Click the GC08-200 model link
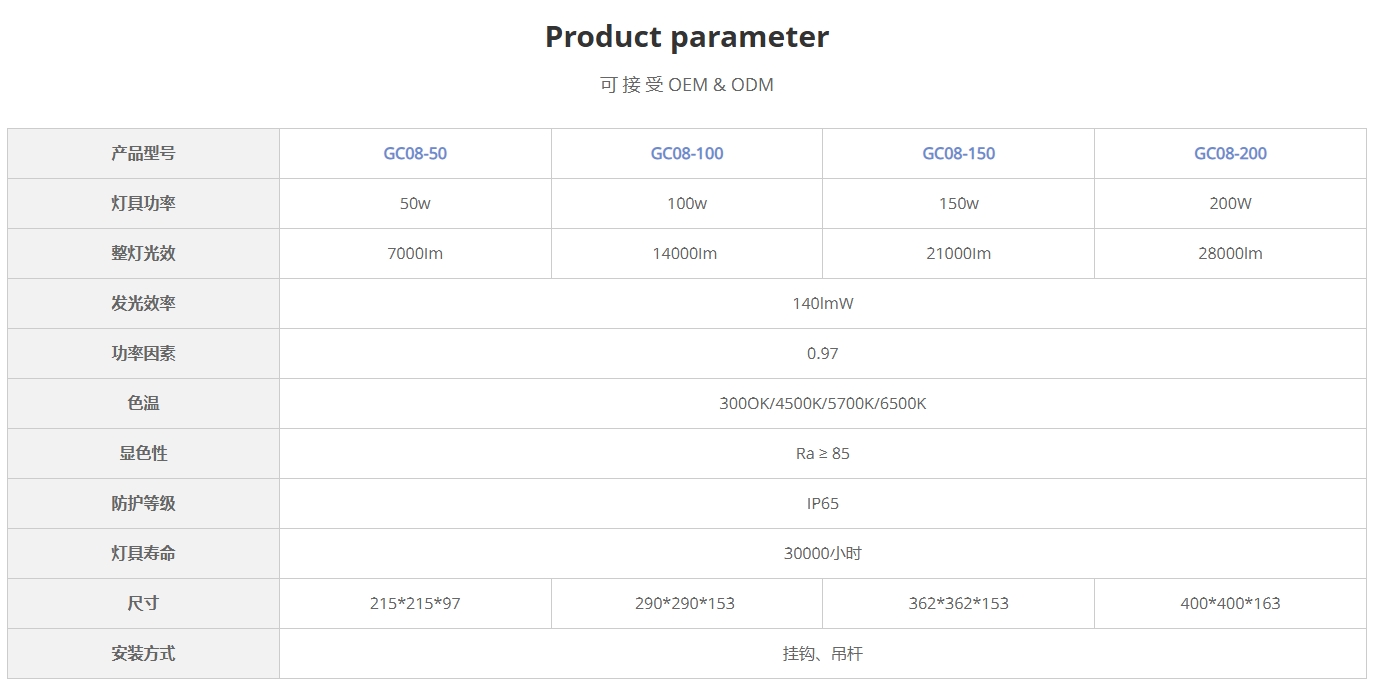 (x=1230, y=154)
